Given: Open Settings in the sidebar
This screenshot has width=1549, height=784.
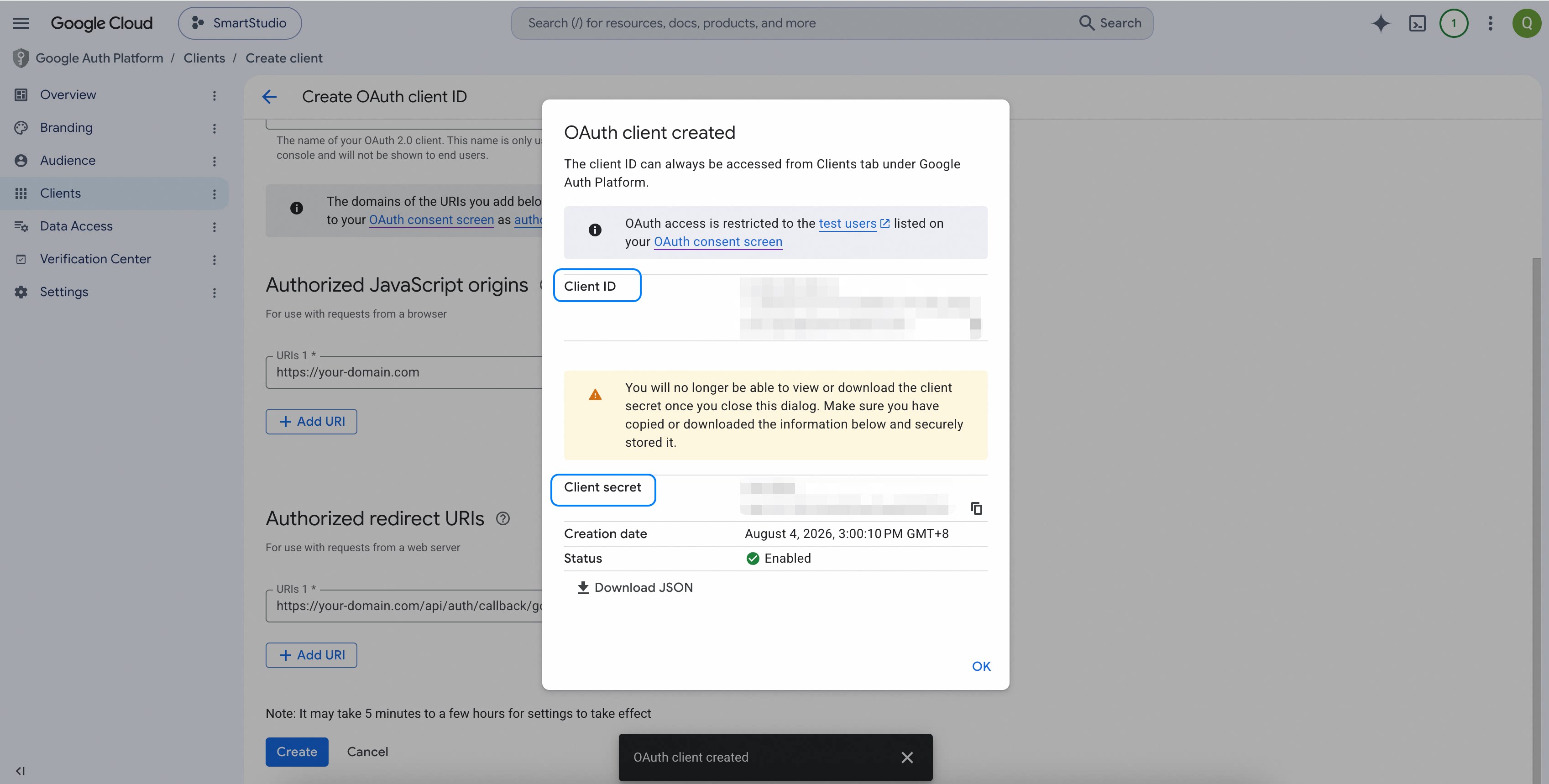Looking at the screenshot, I should 64,292.
